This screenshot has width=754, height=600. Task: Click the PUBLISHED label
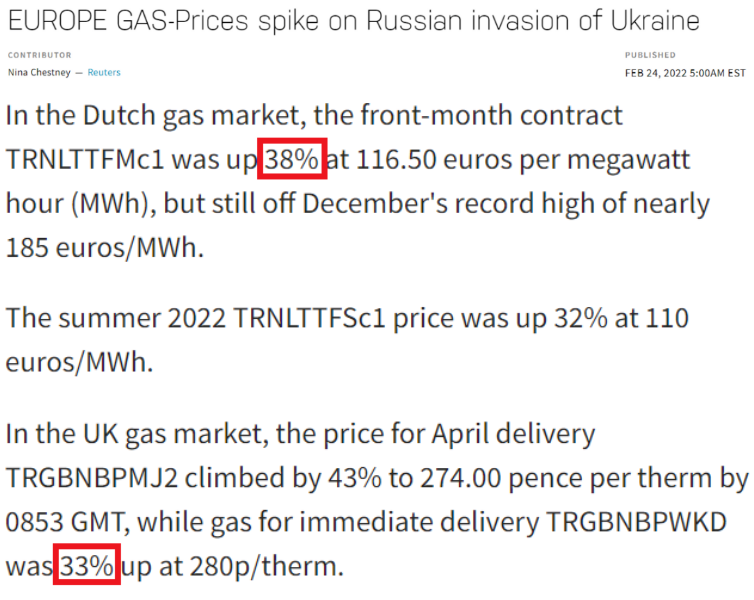tap(650, 55)
